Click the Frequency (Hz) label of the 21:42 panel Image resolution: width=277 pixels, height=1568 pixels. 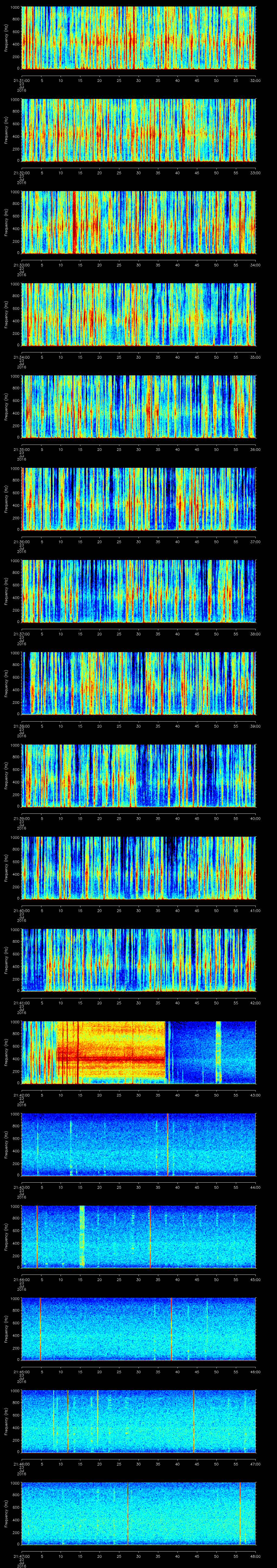[x=6, y=1052]
